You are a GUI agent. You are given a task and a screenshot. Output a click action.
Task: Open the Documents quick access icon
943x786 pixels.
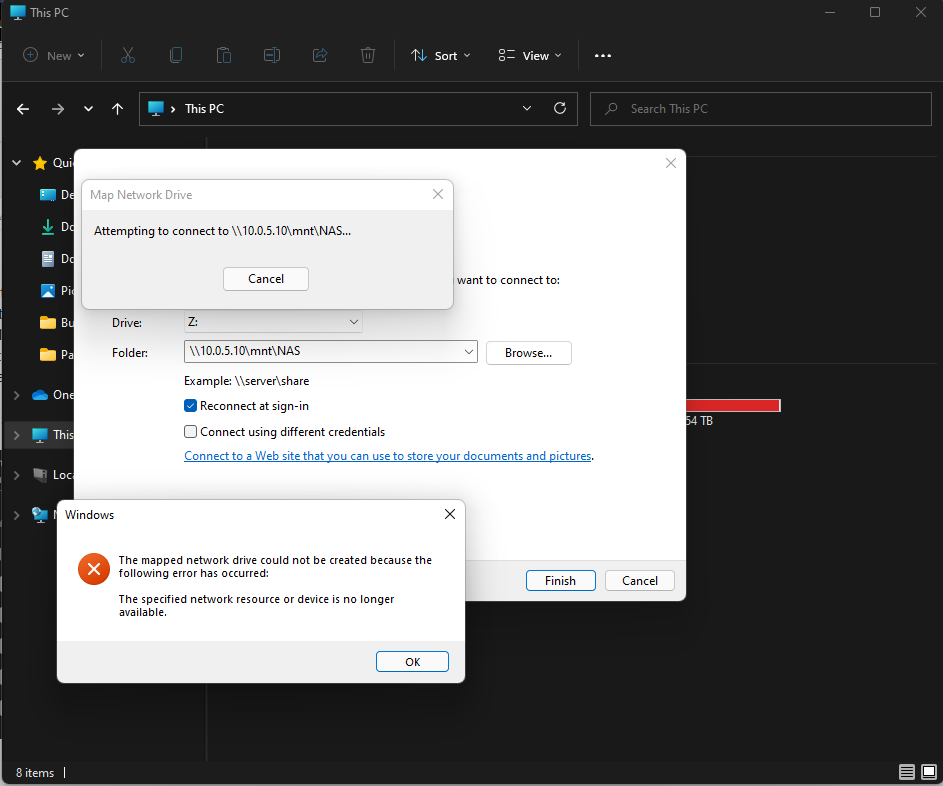click(x=48, y=259)
